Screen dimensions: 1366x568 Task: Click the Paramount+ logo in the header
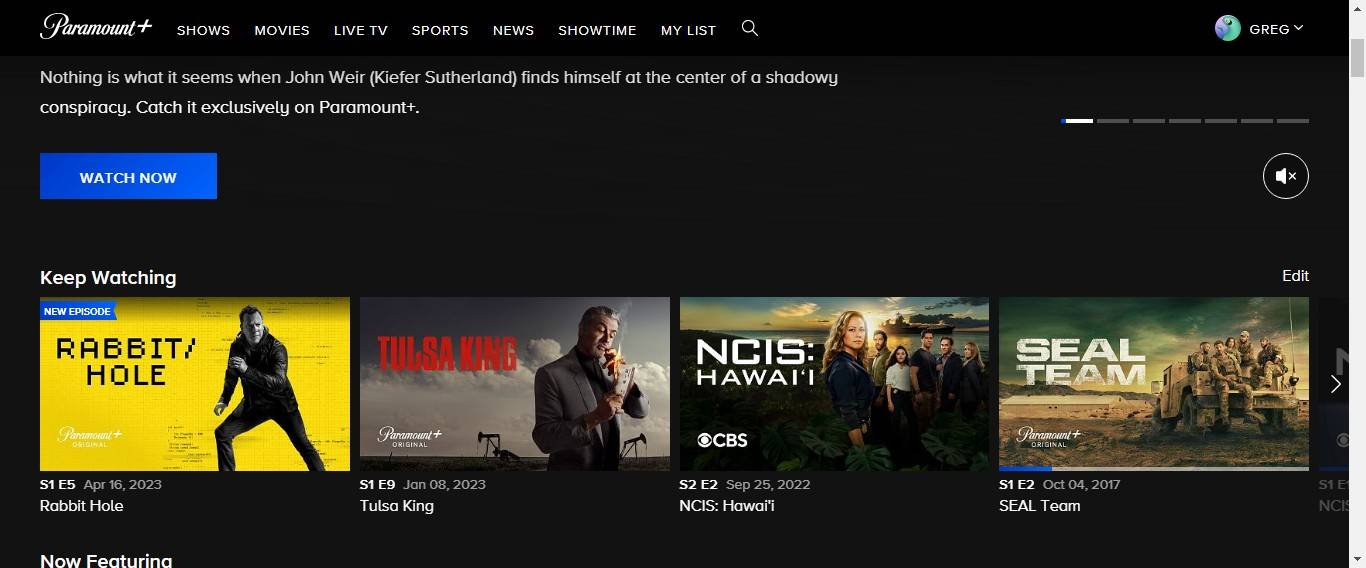click(x=96, y=27)
